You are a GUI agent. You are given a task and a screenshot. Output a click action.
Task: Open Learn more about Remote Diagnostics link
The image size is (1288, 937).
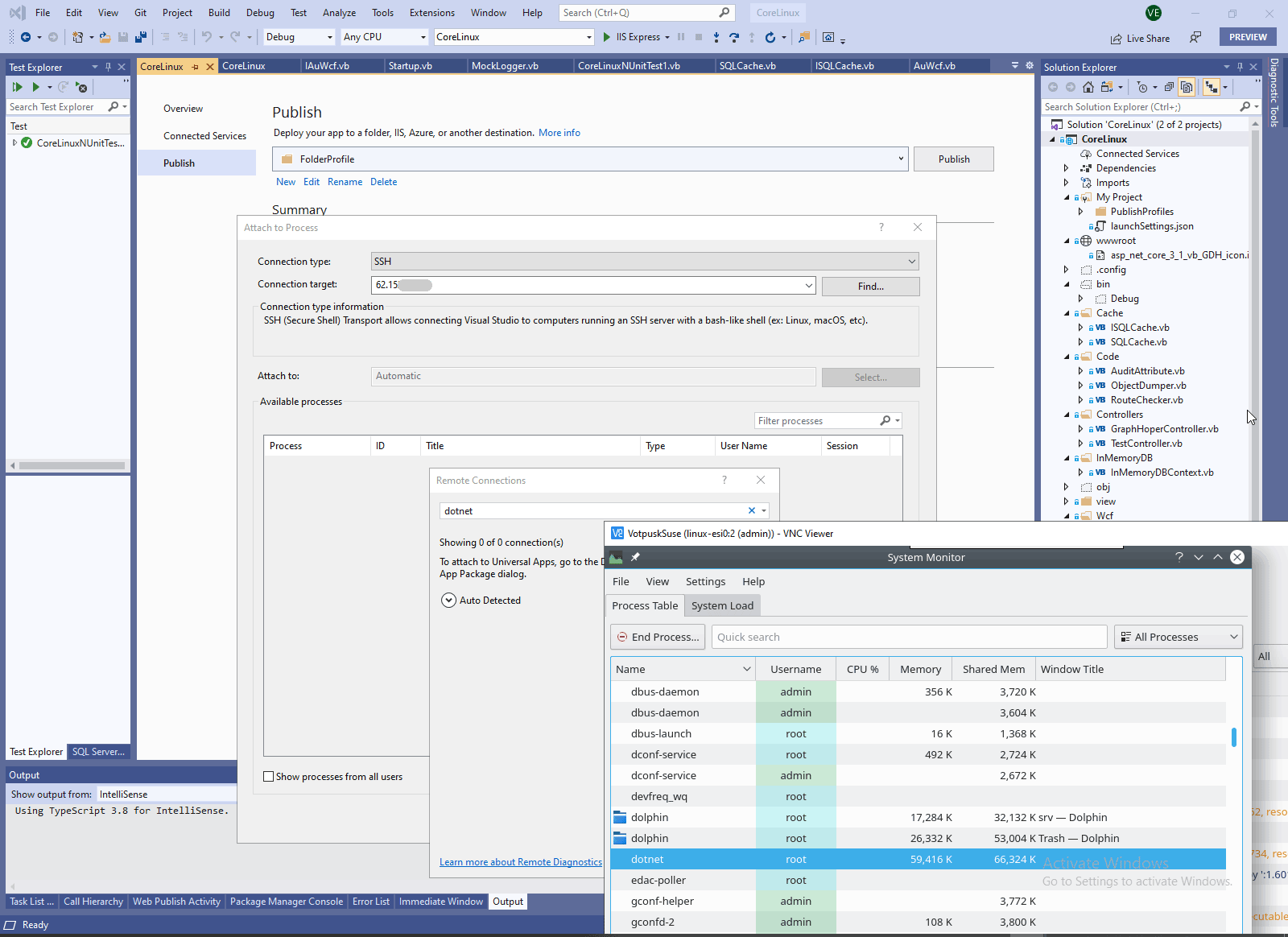pyautogui.click(x=521, y=862)
